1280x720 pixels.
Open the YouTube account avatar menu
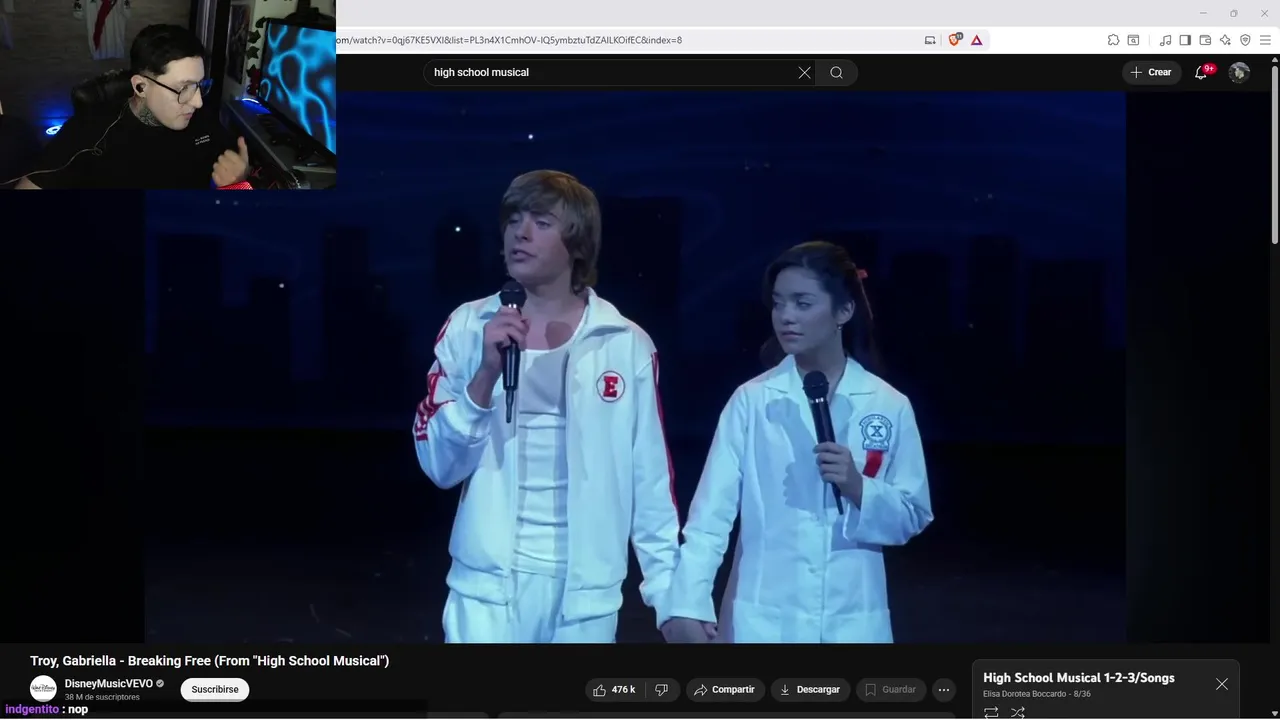coord(1239,72)
